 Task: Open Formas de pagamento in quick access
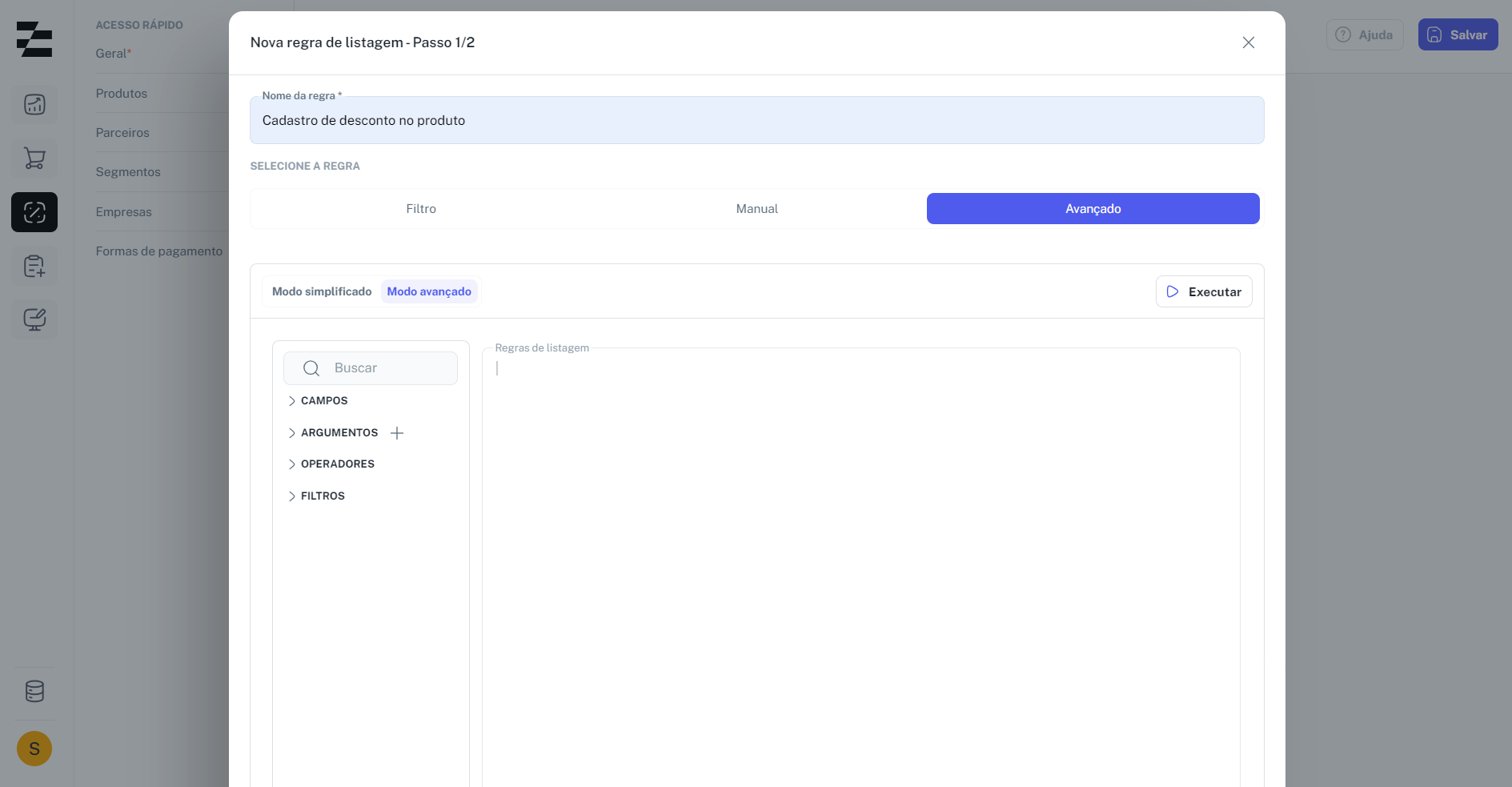click(159, 251)
